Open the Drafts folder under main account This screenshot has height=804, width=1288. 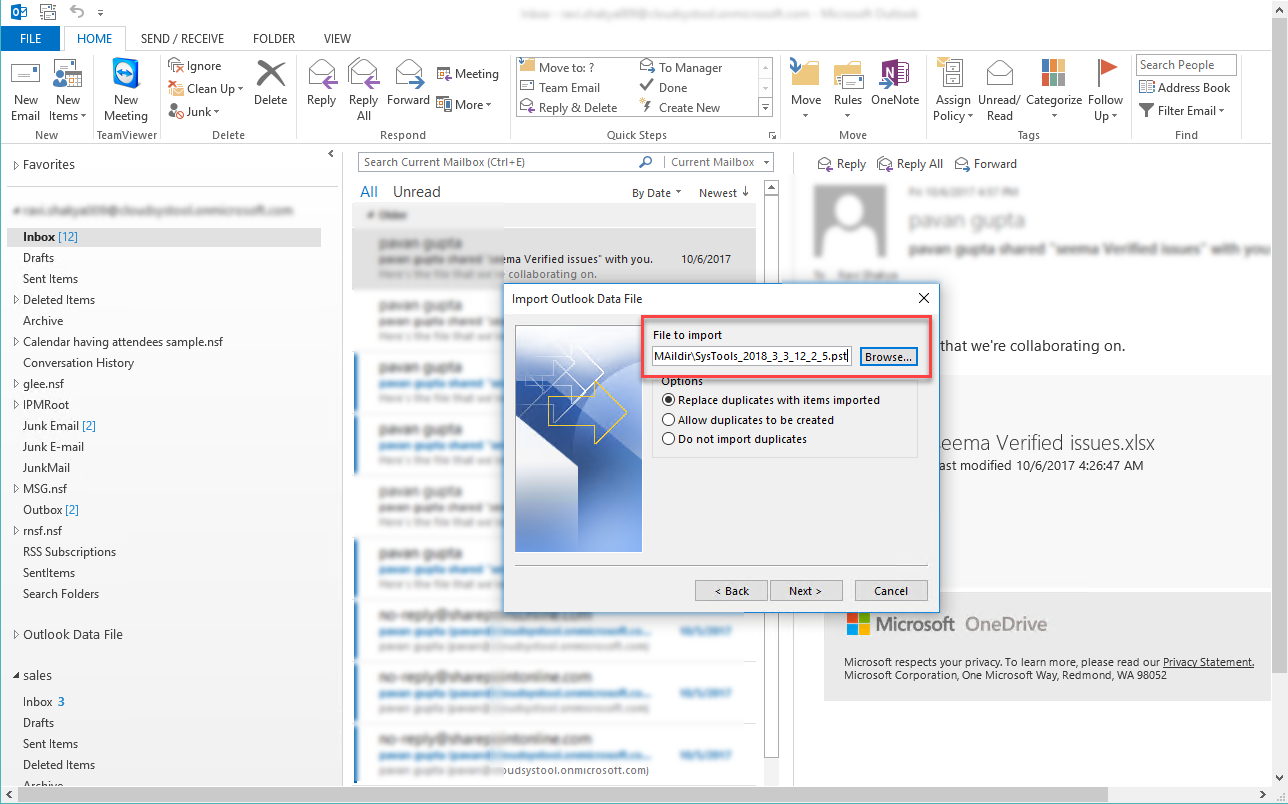[x=39, y=258]
